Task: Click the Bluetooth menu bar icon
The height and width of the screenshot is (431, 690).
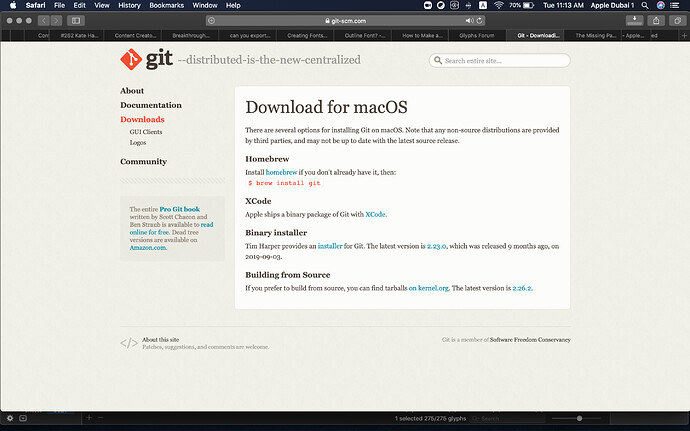Action: [468, 5]
